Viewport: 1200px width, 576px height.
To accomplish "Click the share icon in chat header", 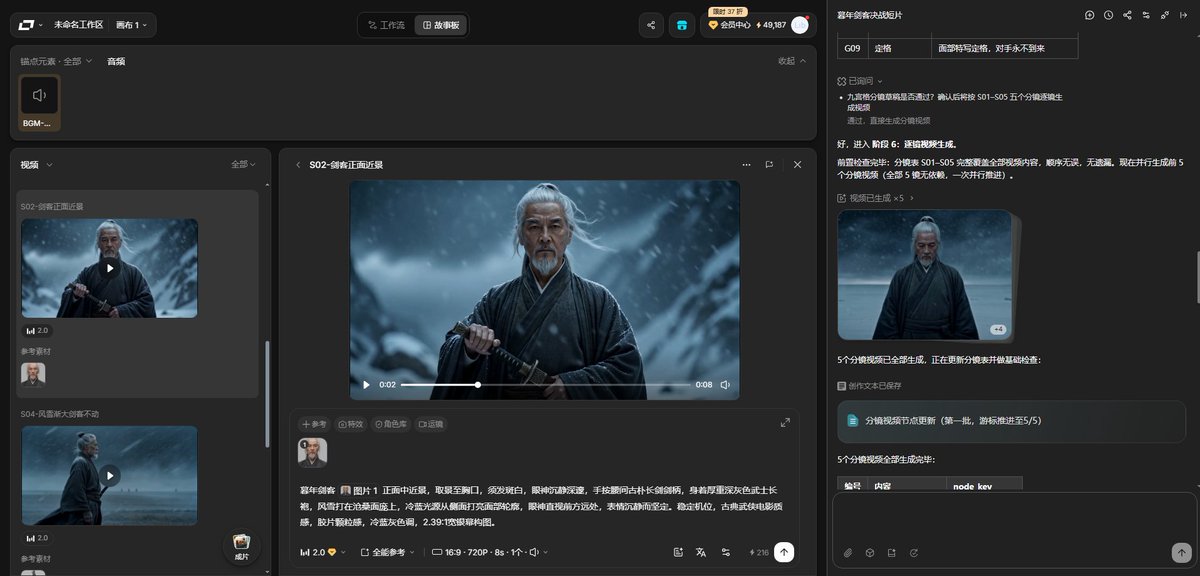I will pyautogui.click(x=1127, y=15).
